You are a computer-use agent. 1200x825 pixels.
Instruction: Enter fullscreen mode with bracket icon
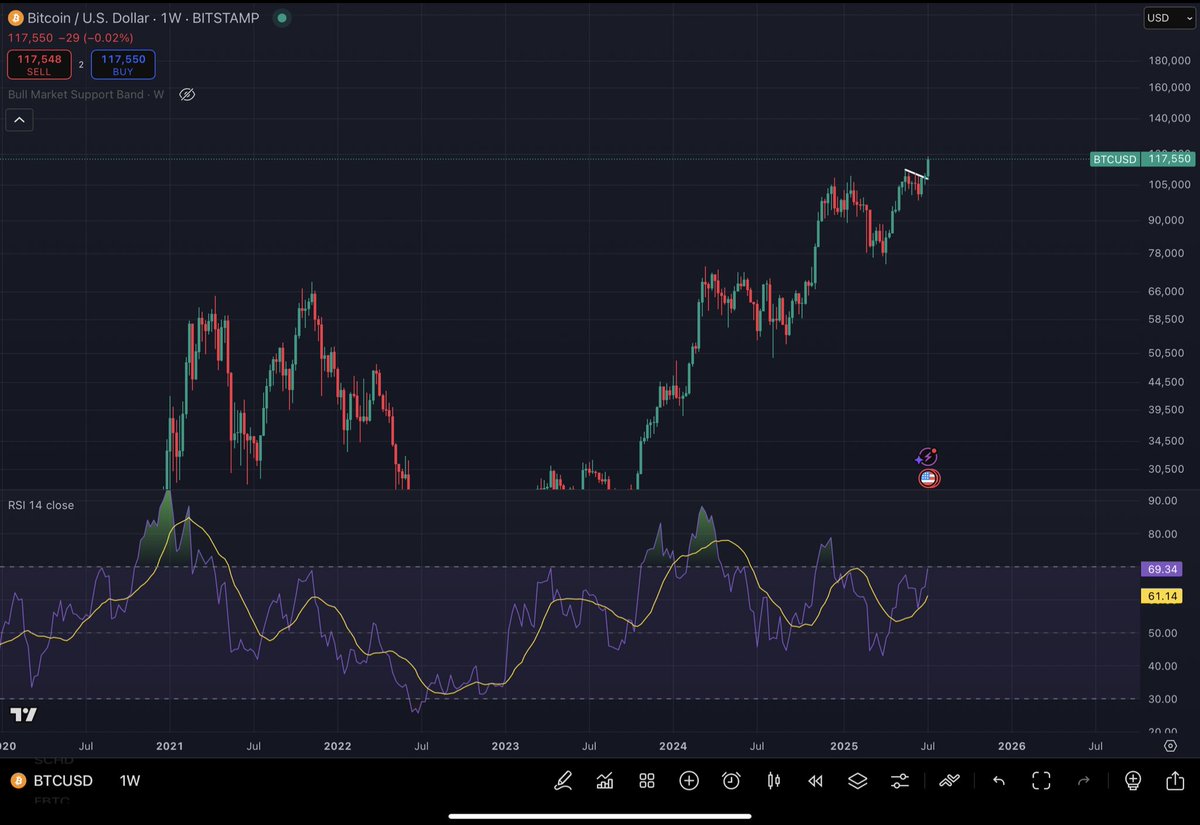1041,781
